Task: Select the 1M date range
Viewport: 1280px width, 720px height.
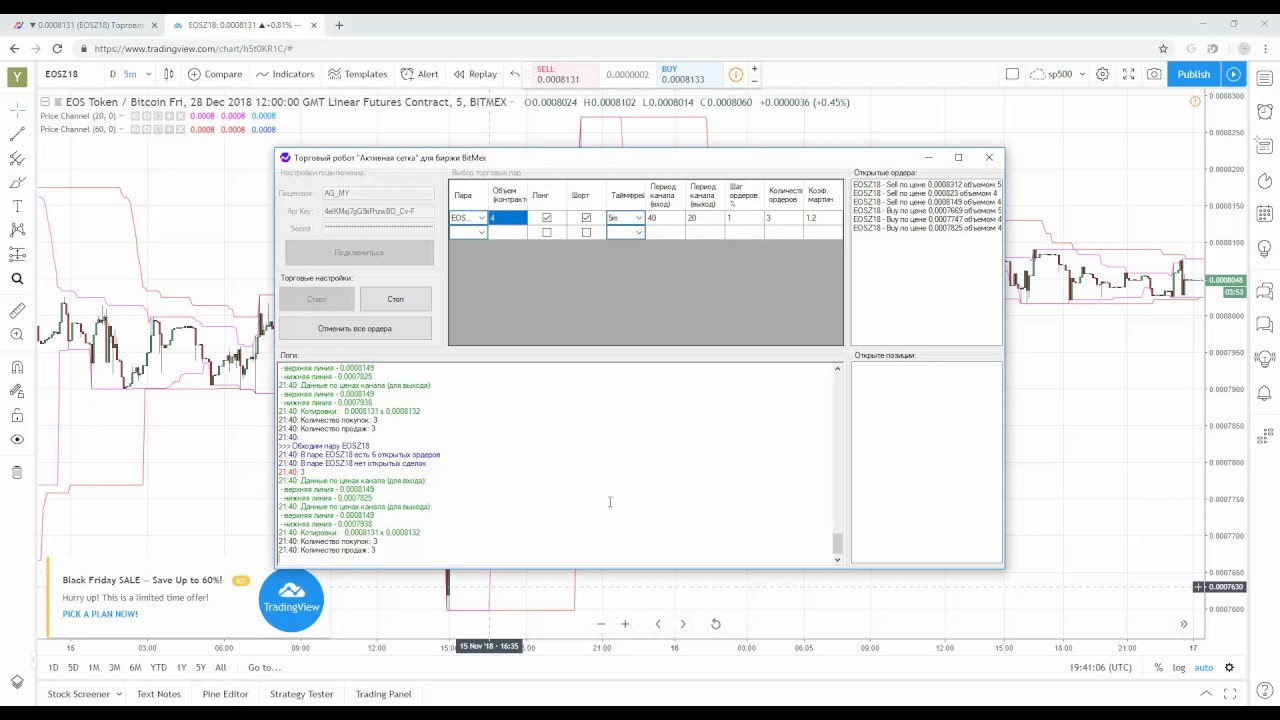Action: [94, 667]
